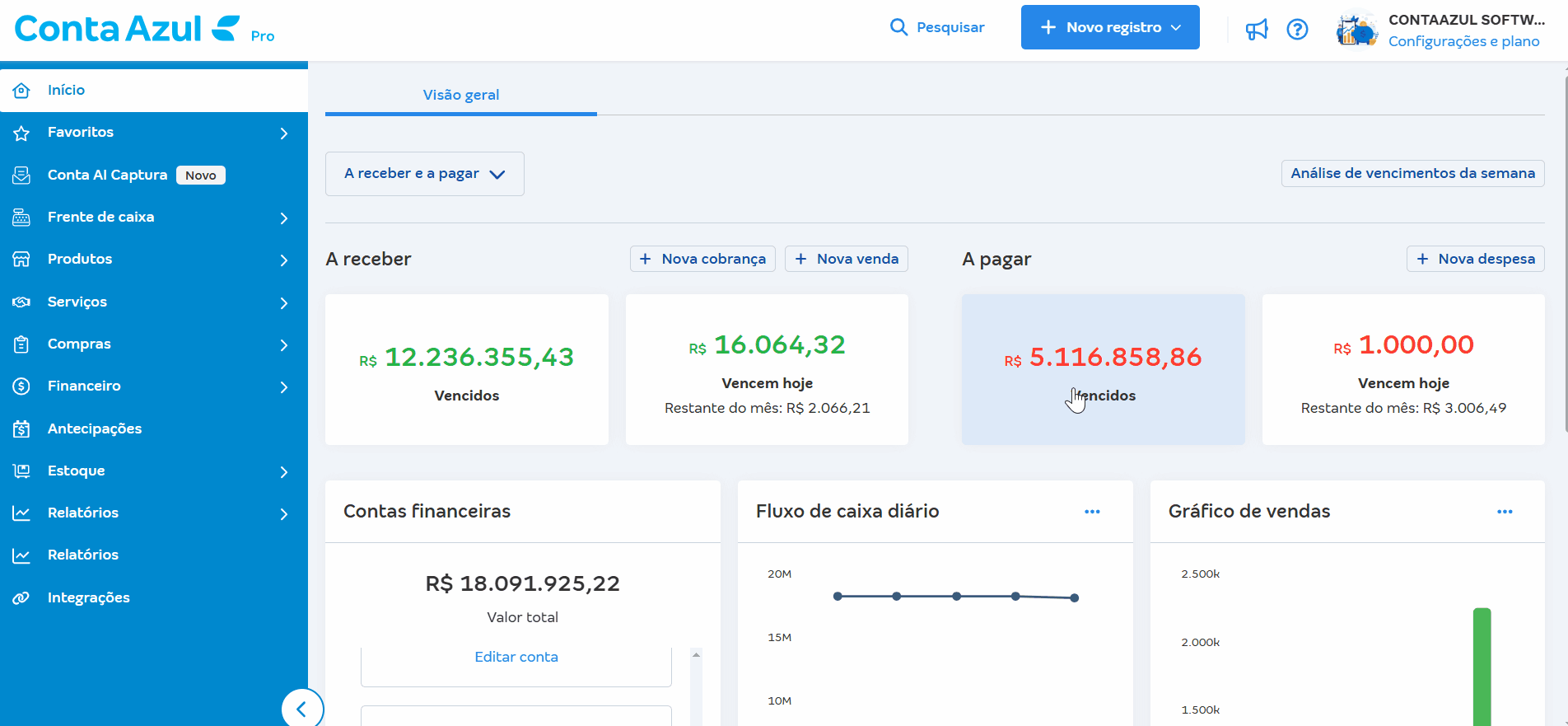This screenshot has height=726, width=1568.
Task: Click the Conta Azul logo
Action: (128, 29)
